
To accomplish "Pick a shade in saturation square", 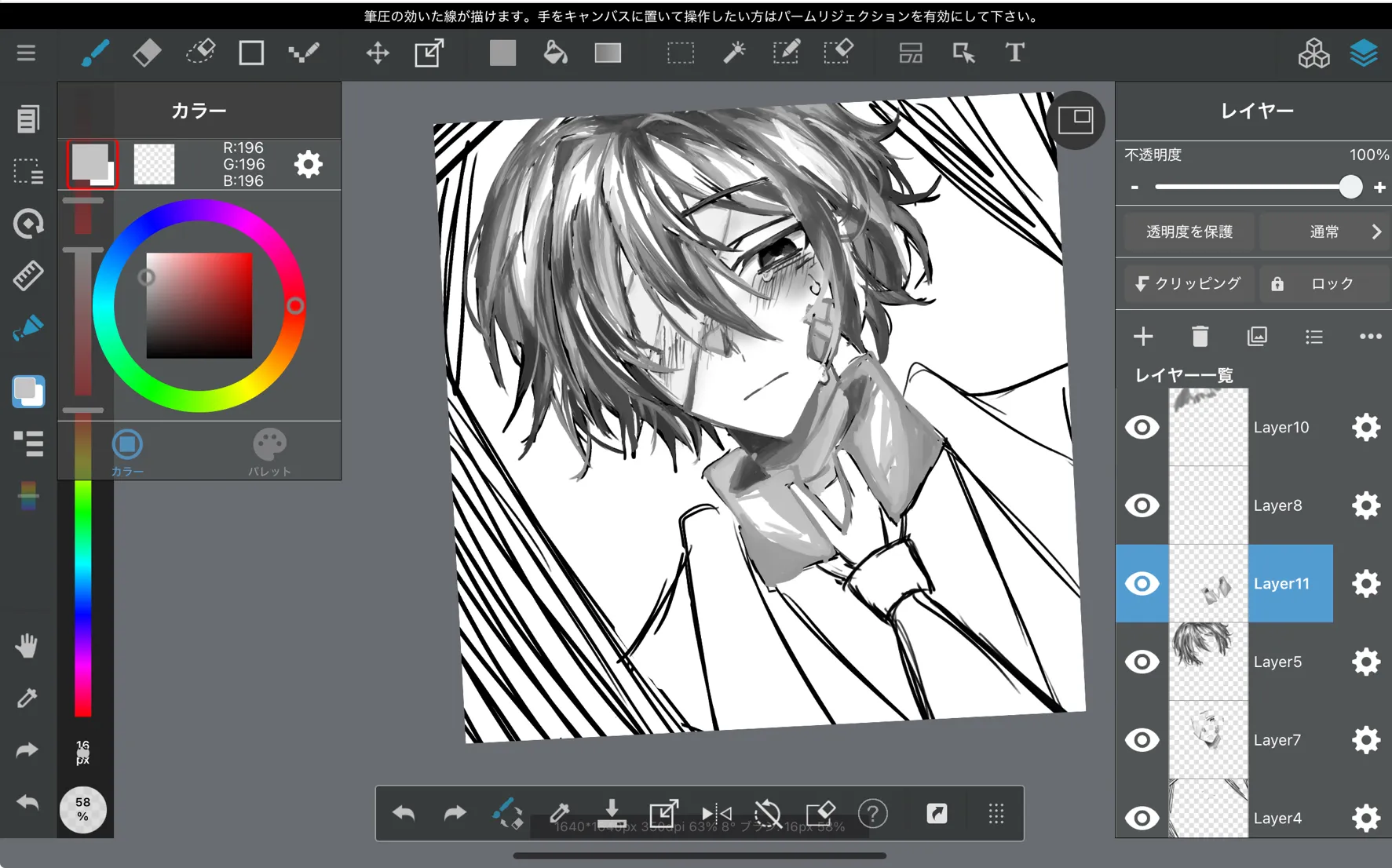I will [x=199, y=305].
